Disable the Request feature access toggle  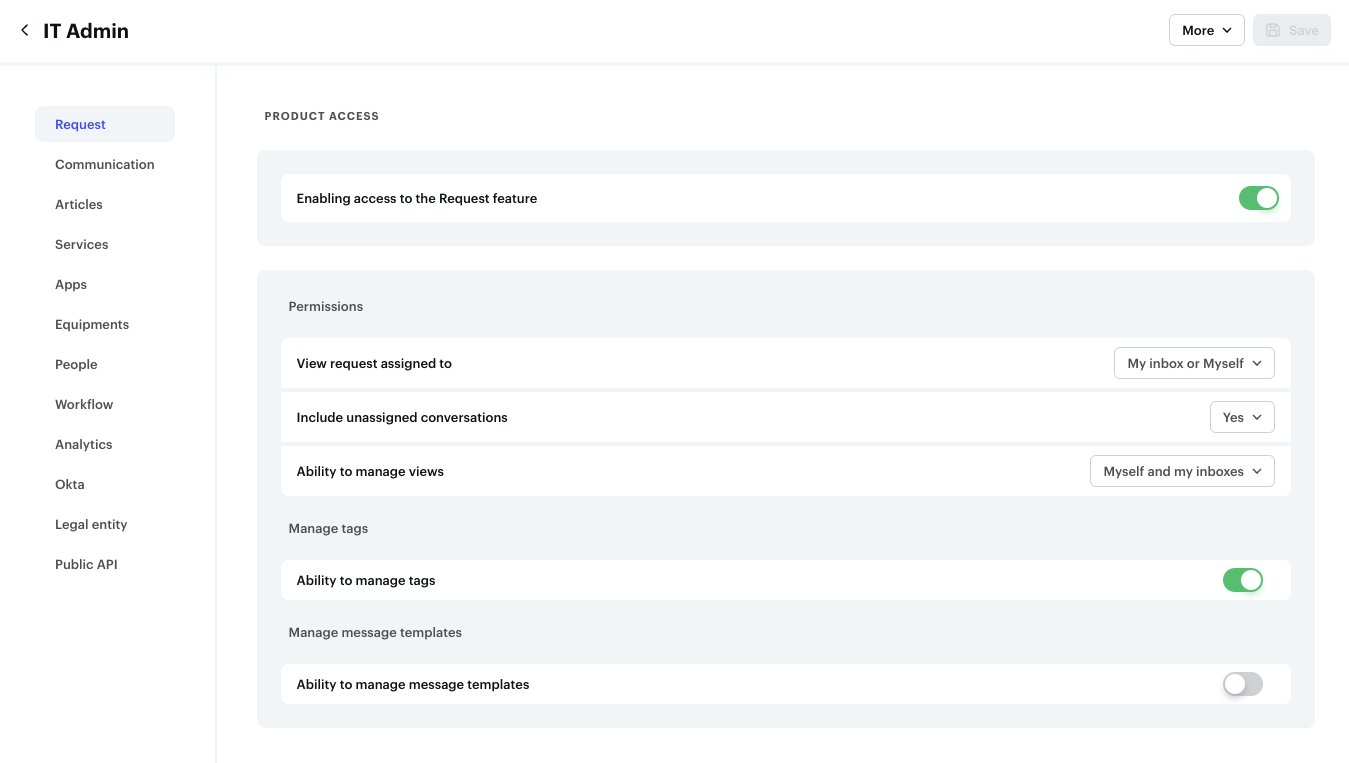click(x=1258, y=198)
